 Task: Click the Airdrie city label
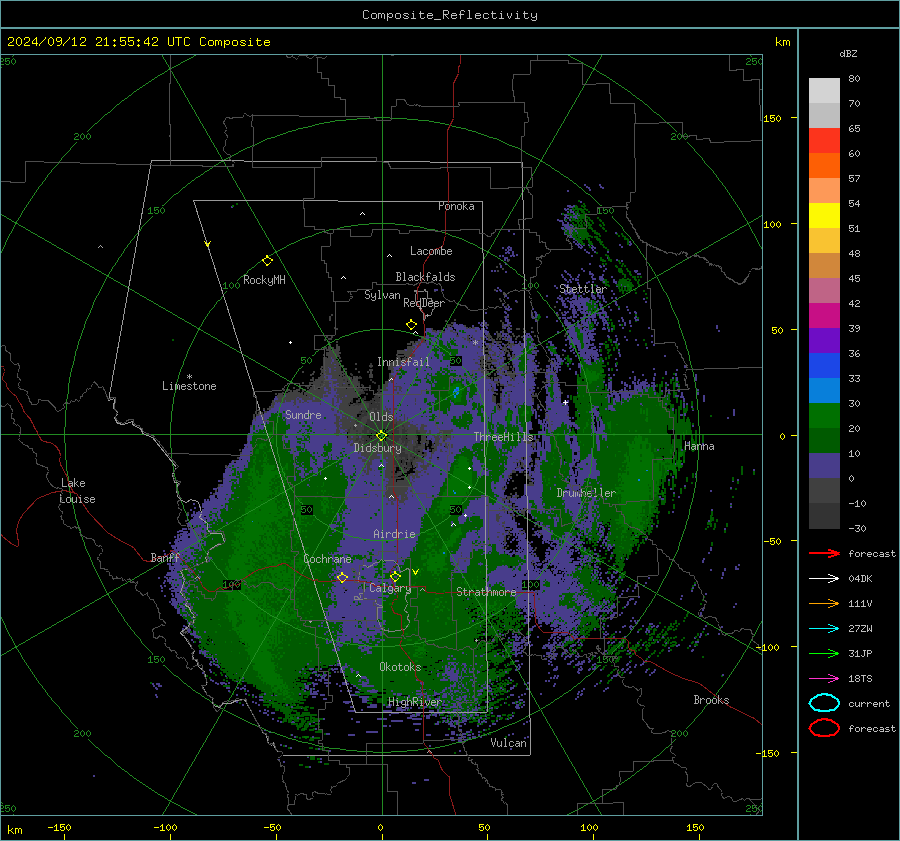(394, 534)
